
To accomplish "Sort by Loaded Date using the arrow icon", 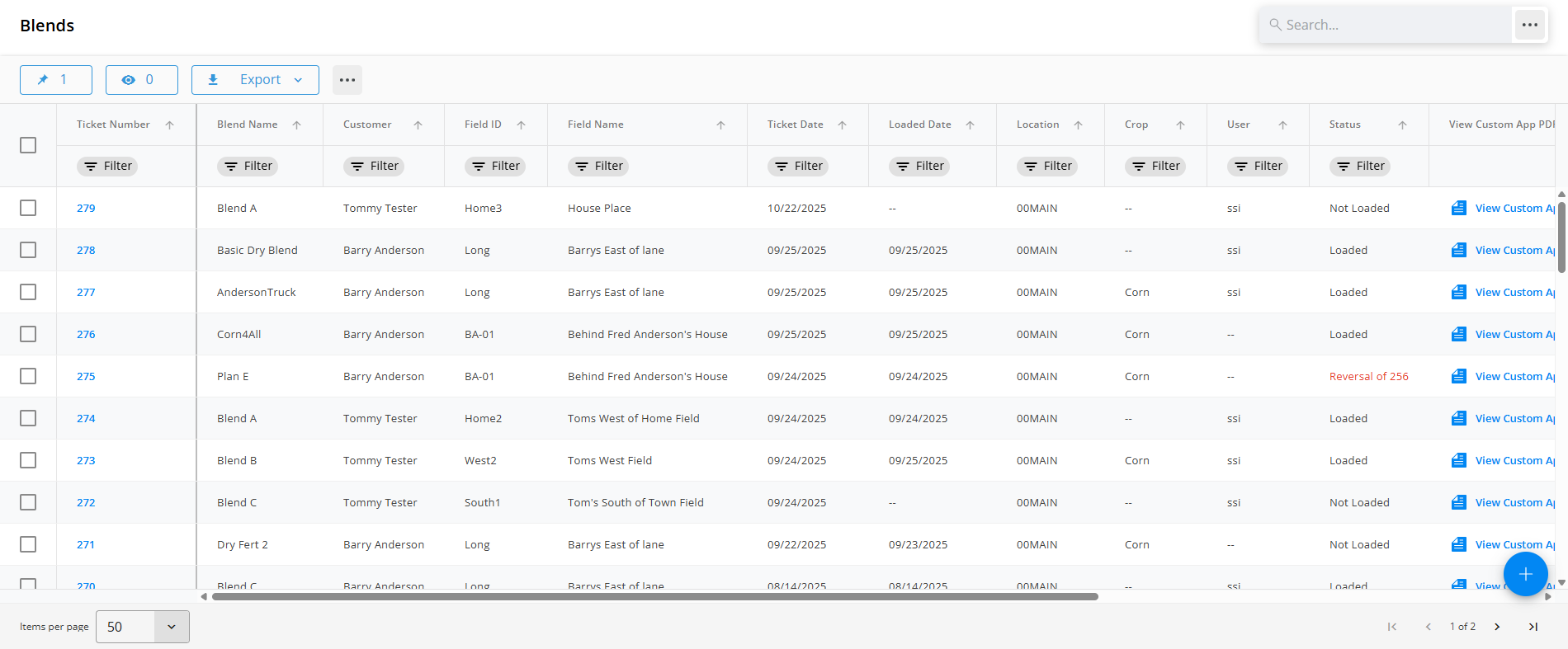I will pos(970,125).
